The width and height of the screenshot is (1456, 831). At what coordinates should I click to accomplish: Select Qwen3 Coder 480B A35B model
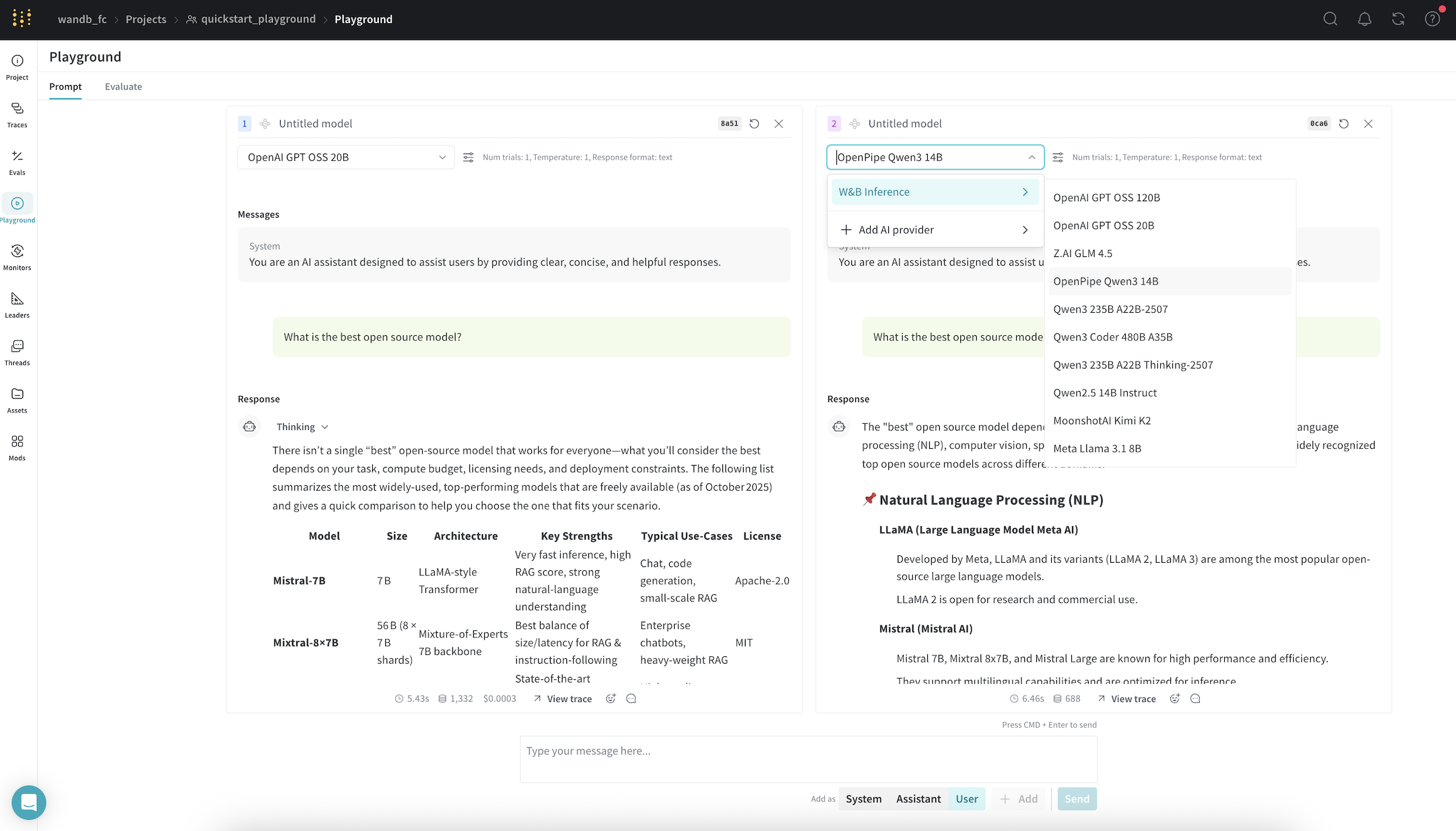click(1113, 337)
